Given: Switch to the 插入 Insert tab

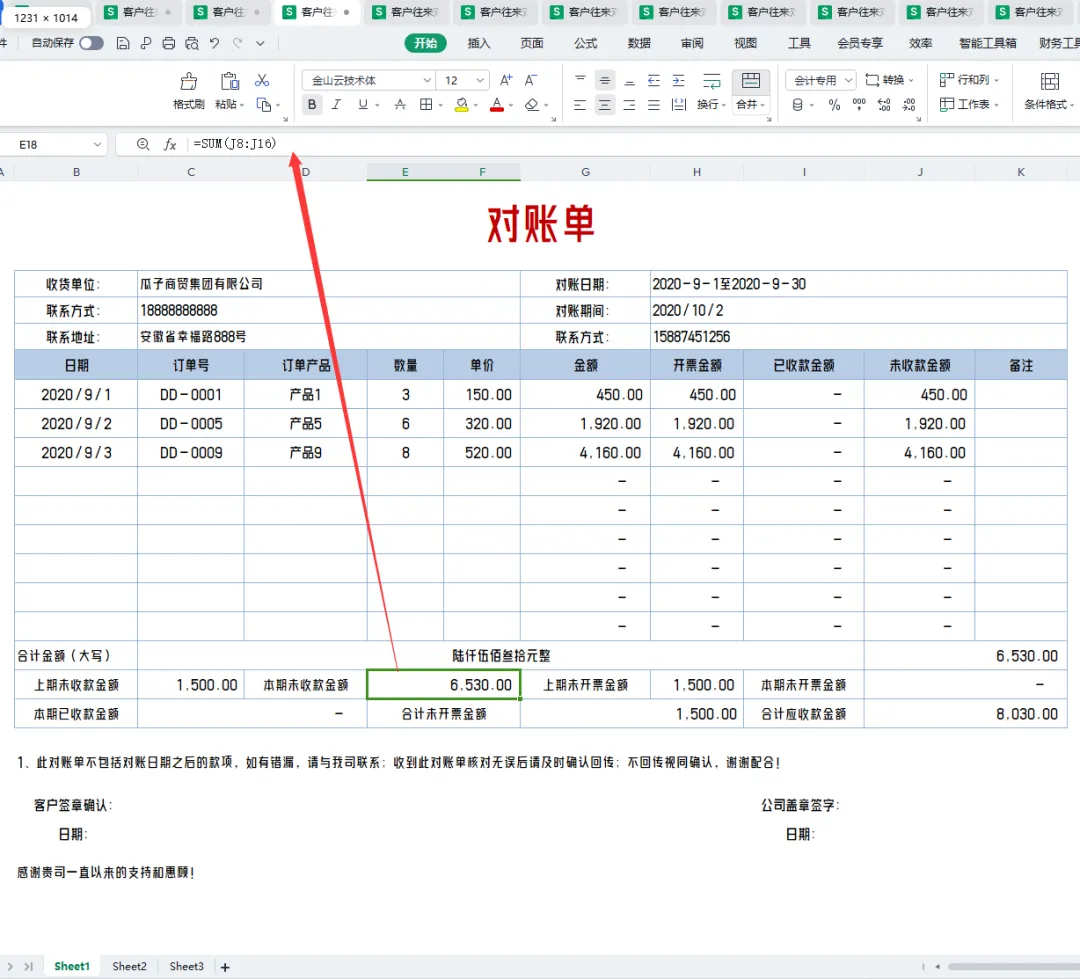Looking at the screenshot, I should (479, 43).
